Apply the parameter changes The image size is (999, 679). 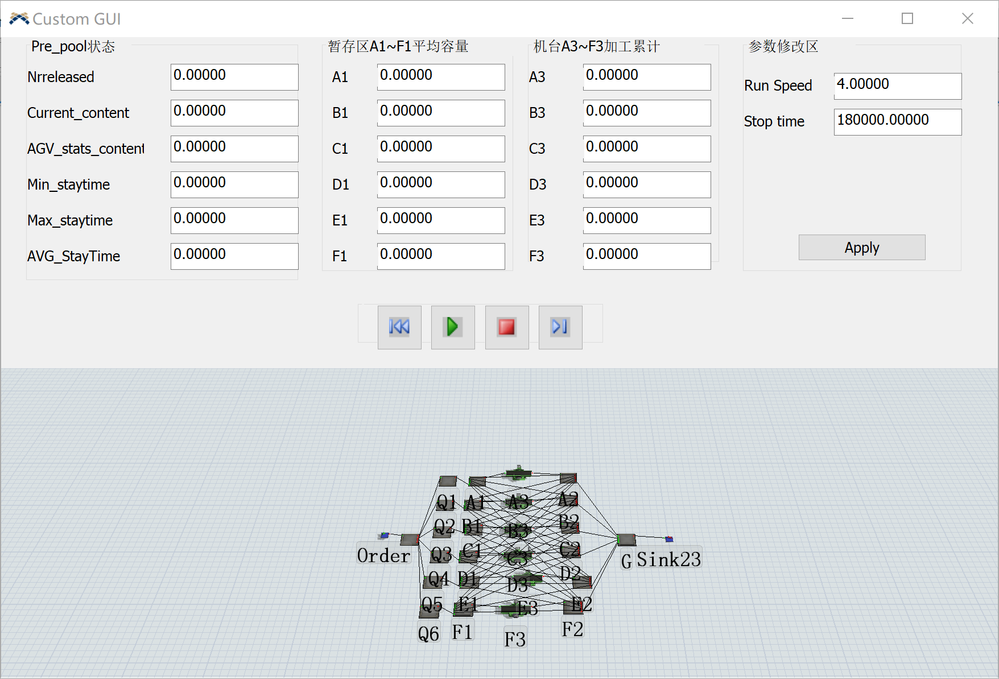pyautogui.click(x=861, y=247)
